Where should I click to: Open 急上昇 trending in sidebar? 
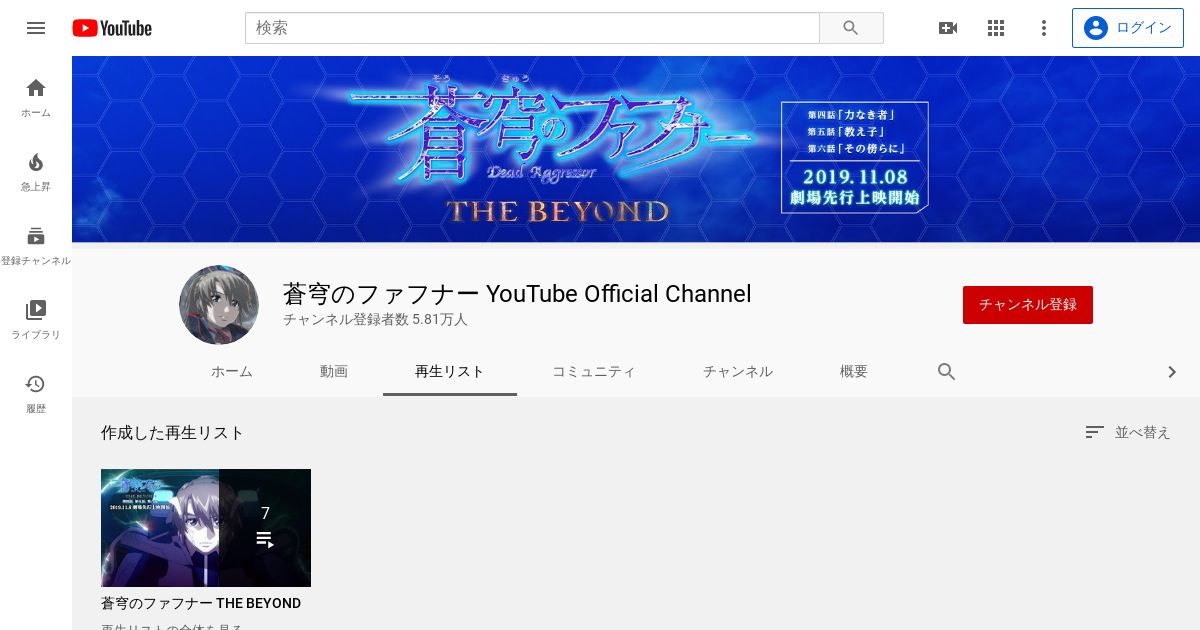point(36,172)
